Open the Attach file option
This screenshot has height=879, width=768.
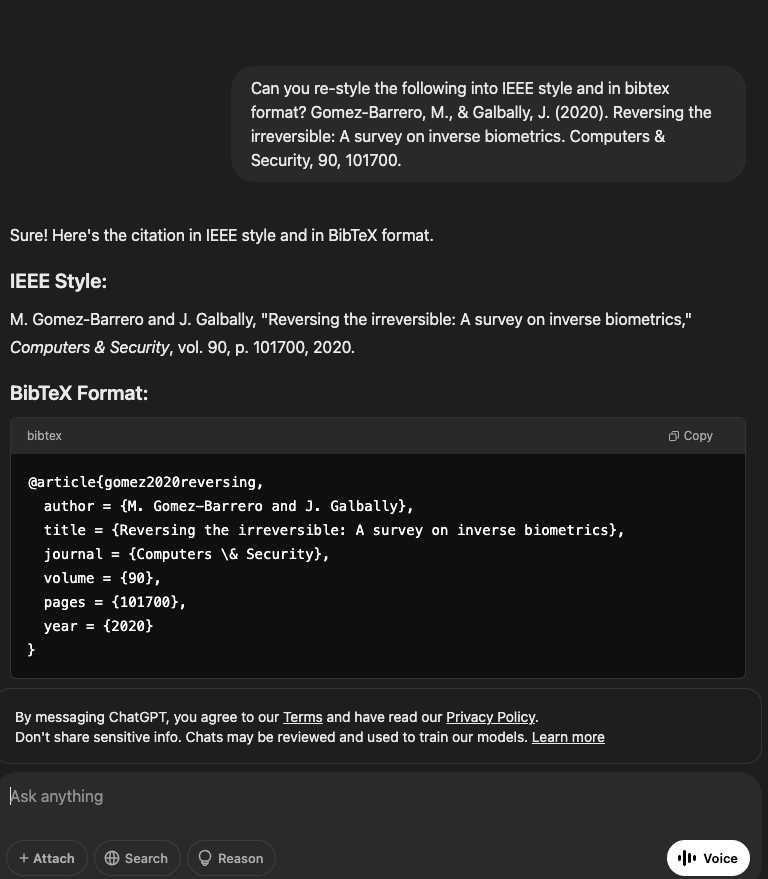(x=47, y=858)
